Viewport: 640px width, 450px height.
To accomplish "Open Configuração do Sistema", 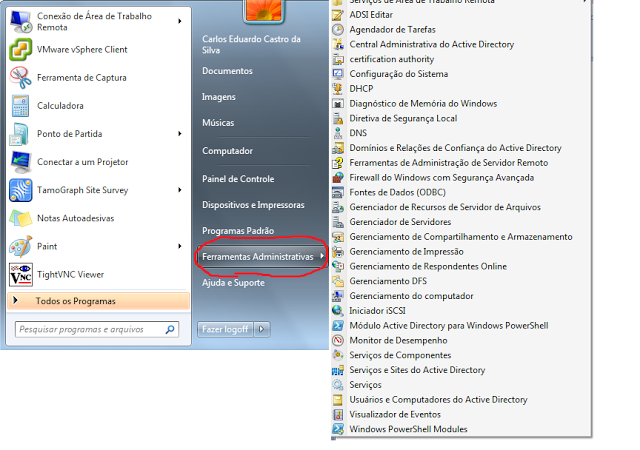I will (398, 74).
